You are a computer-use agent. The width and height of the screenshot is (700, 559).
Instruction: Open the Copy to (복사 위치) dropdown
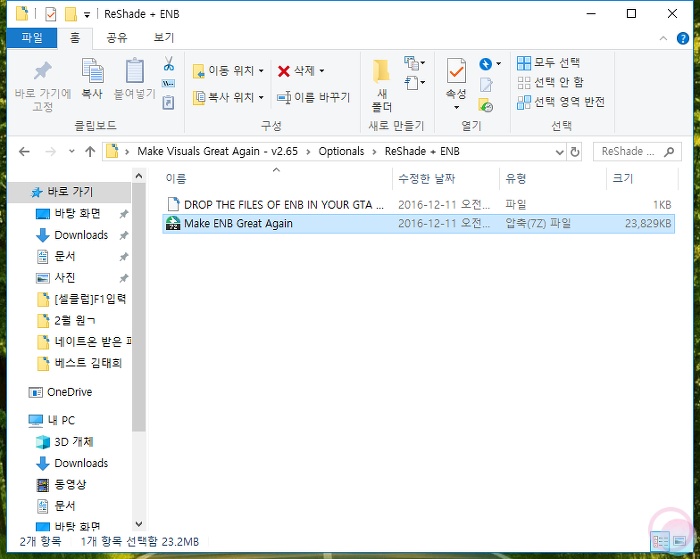pyautogui.click(x=228, y=97)
